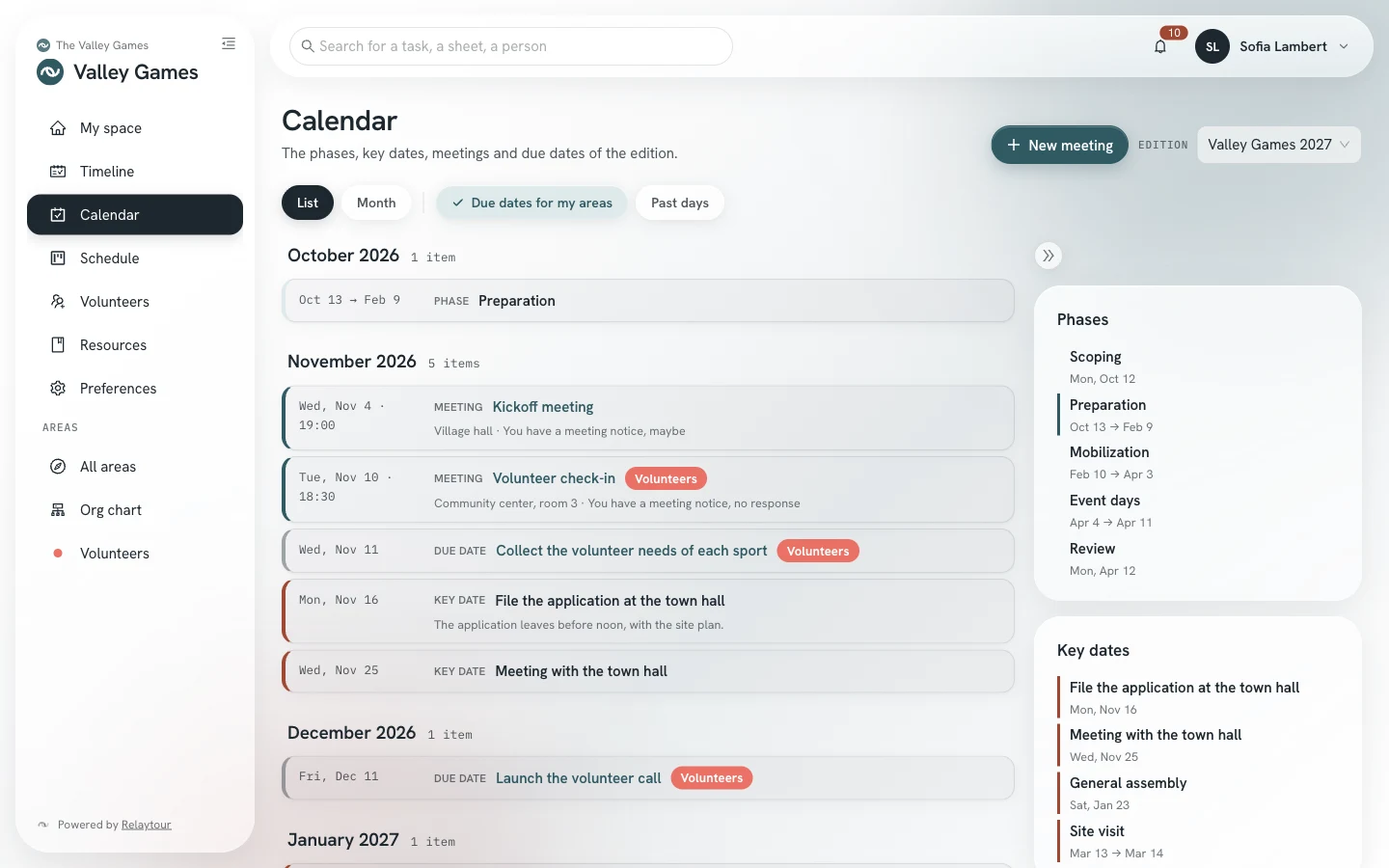
Task: Open Calendar in the sidebar
Action: [135, 215]
